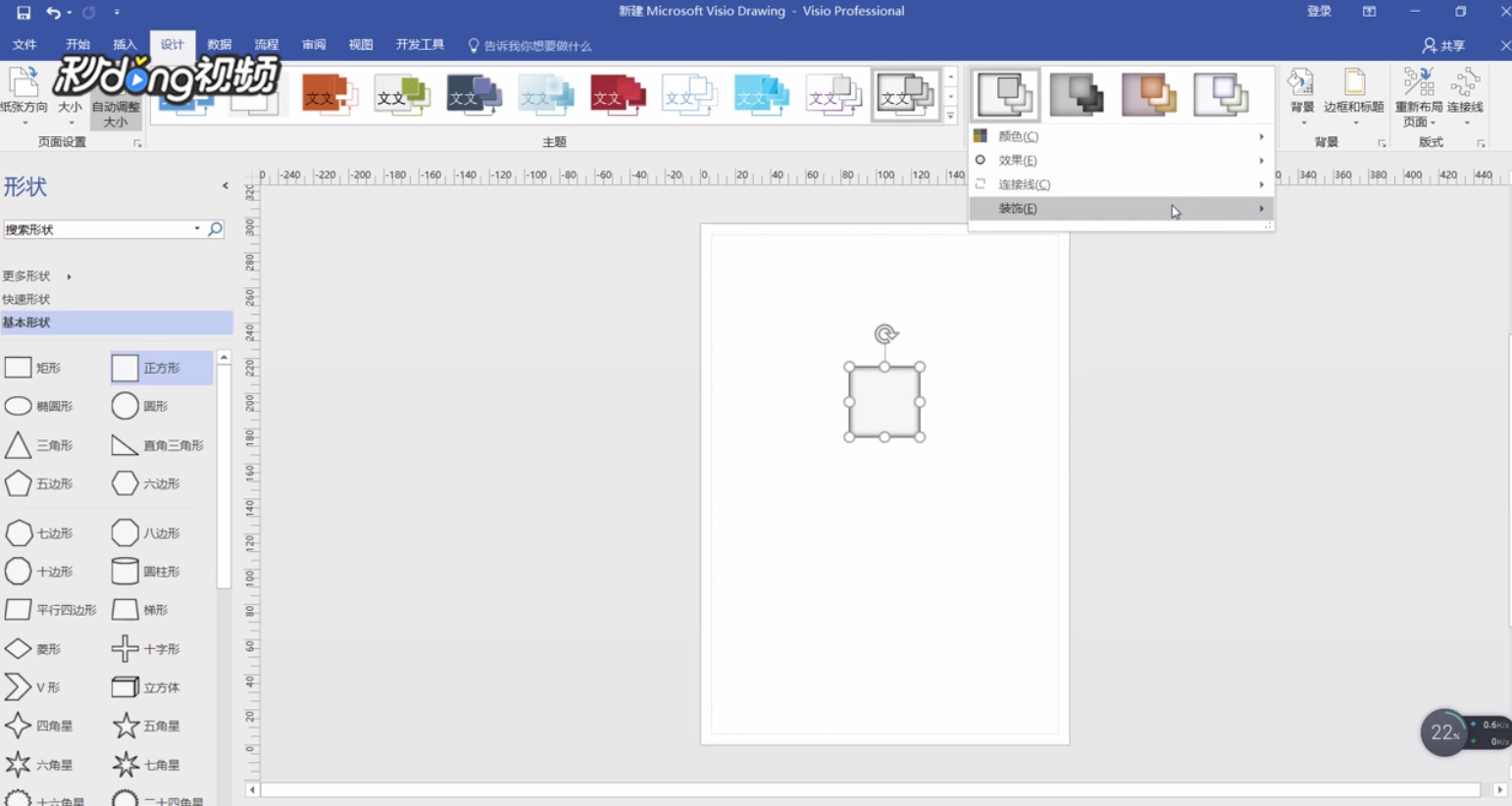The image size is (1512, 806).
Task: Switch to the Developer (开发工具) tab
Action: tap(420, 45)
